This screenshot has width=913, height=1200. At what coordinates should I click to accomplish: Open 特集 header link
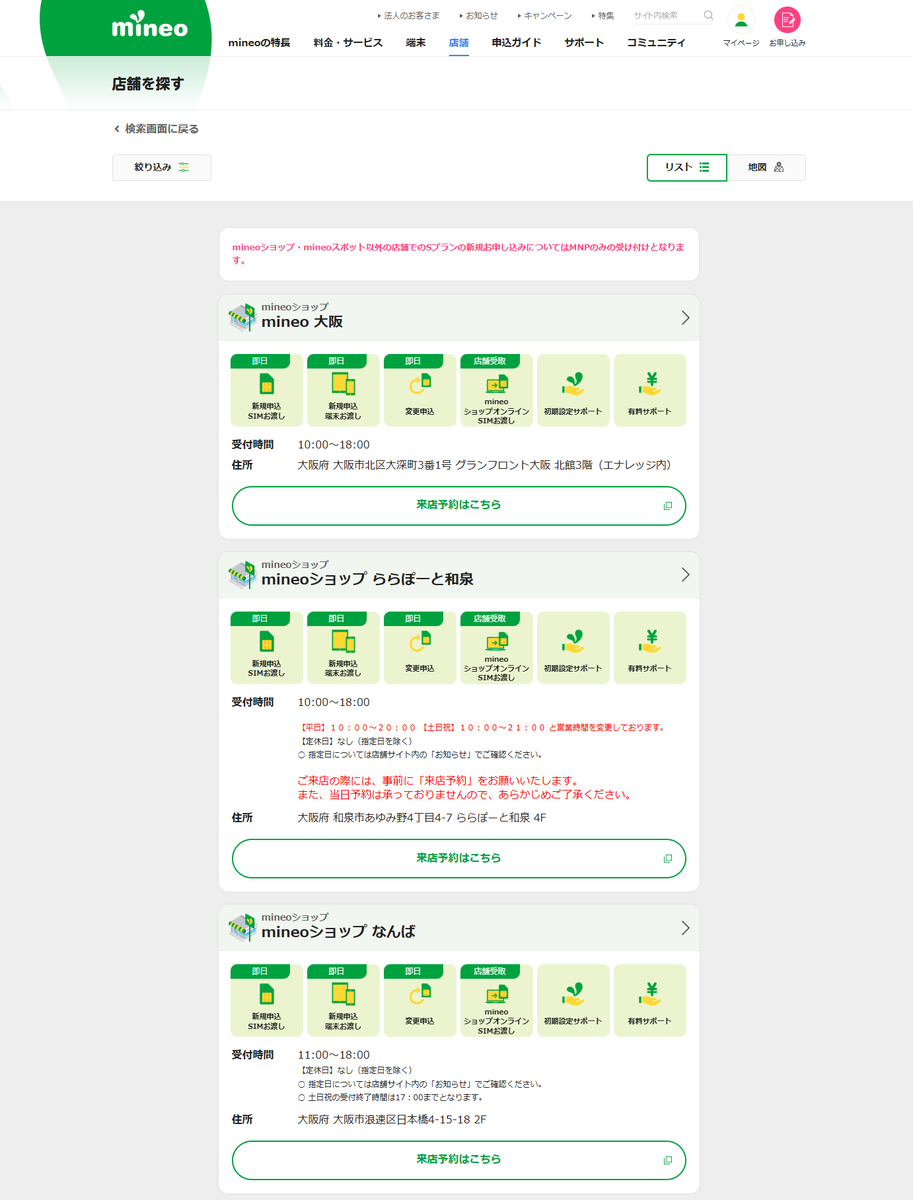tap(603, 16)
